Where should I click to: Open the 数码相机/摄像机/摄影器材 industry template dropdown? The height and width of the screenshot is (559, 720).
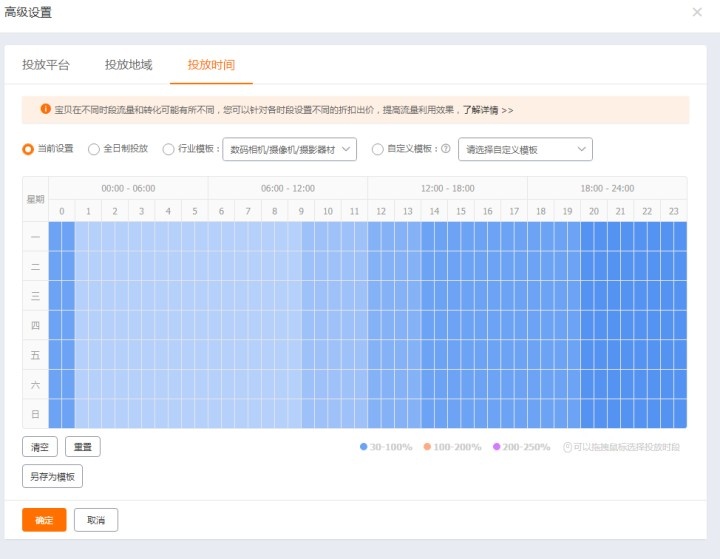289,149
